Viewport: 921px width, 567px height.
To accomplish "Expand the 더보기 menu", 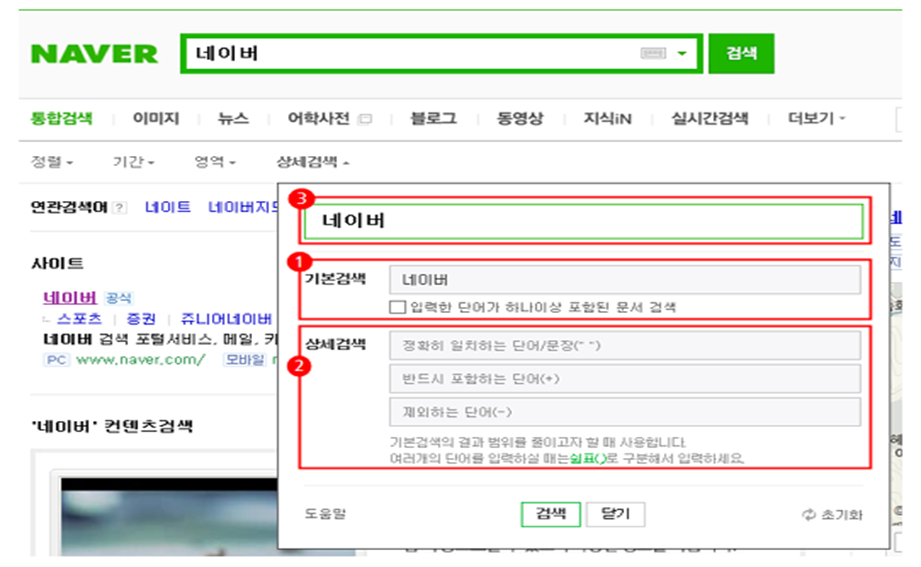I will 816,119.
